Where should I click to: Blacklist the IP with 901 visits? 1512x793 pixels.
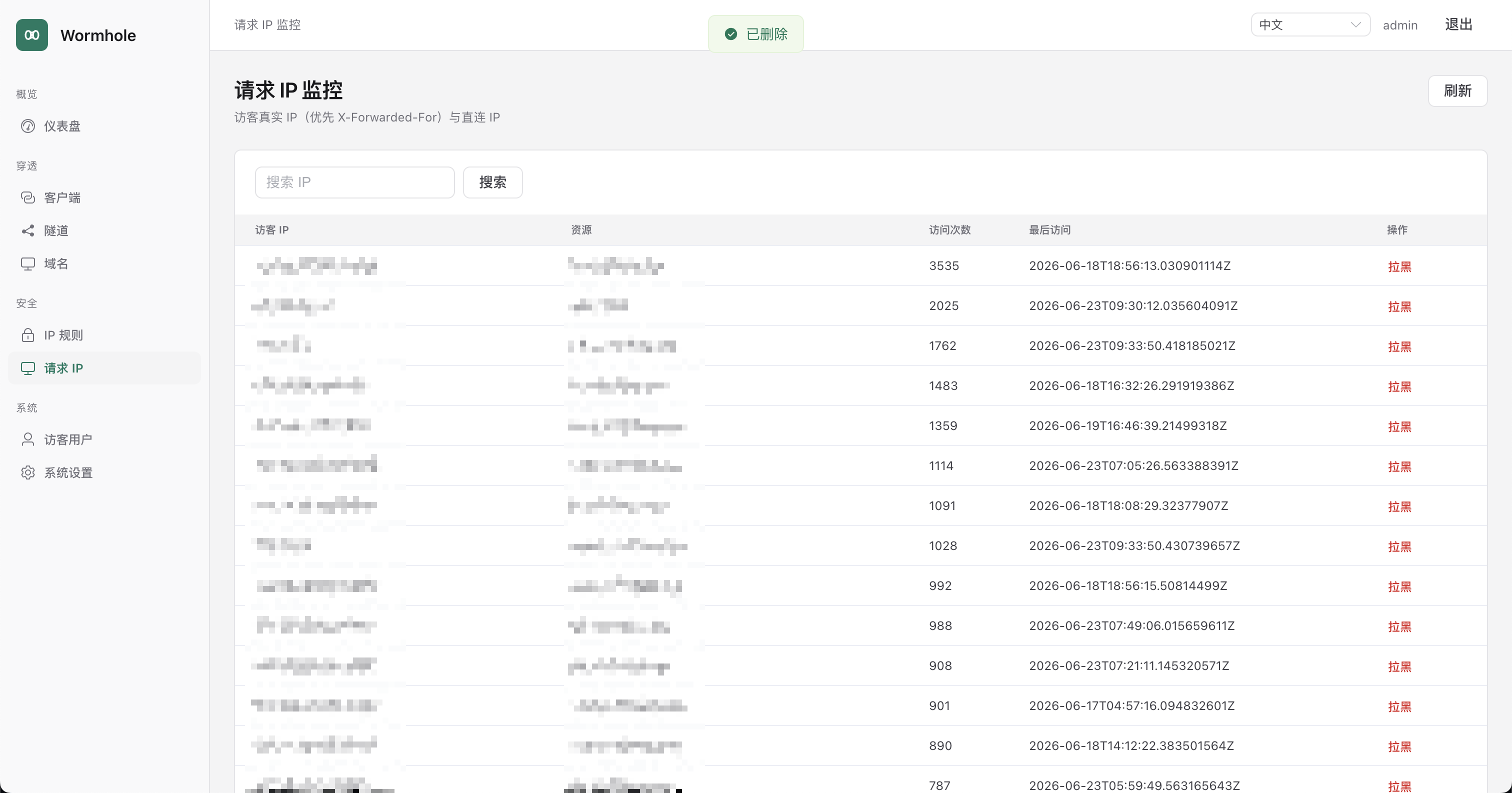1399,706
